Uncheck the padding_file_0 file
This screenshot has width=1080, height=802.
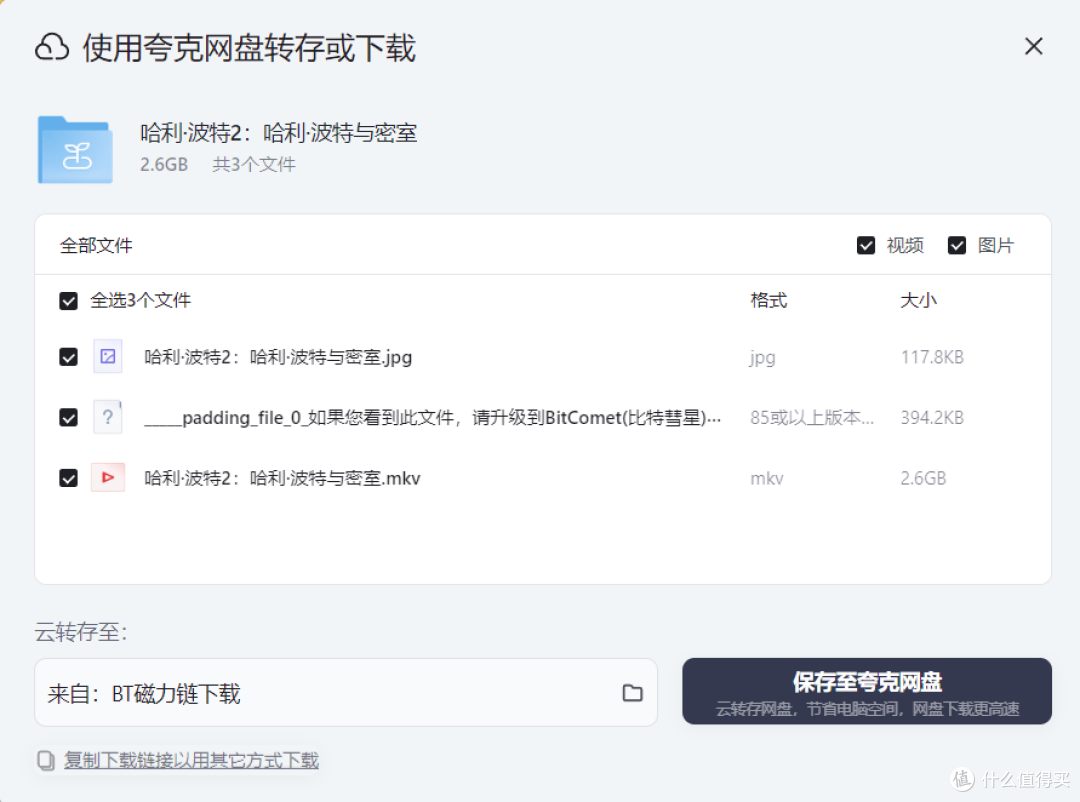tap(68, 418)
